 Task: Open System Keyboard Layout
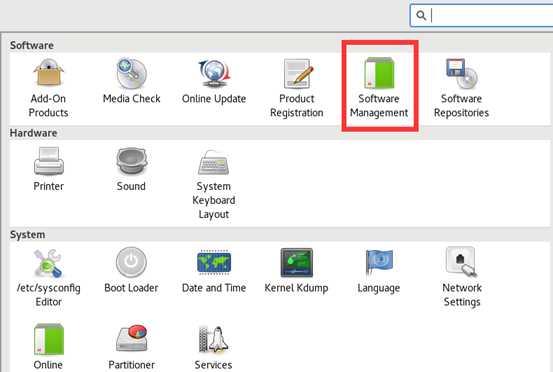(x=214, y=183)
